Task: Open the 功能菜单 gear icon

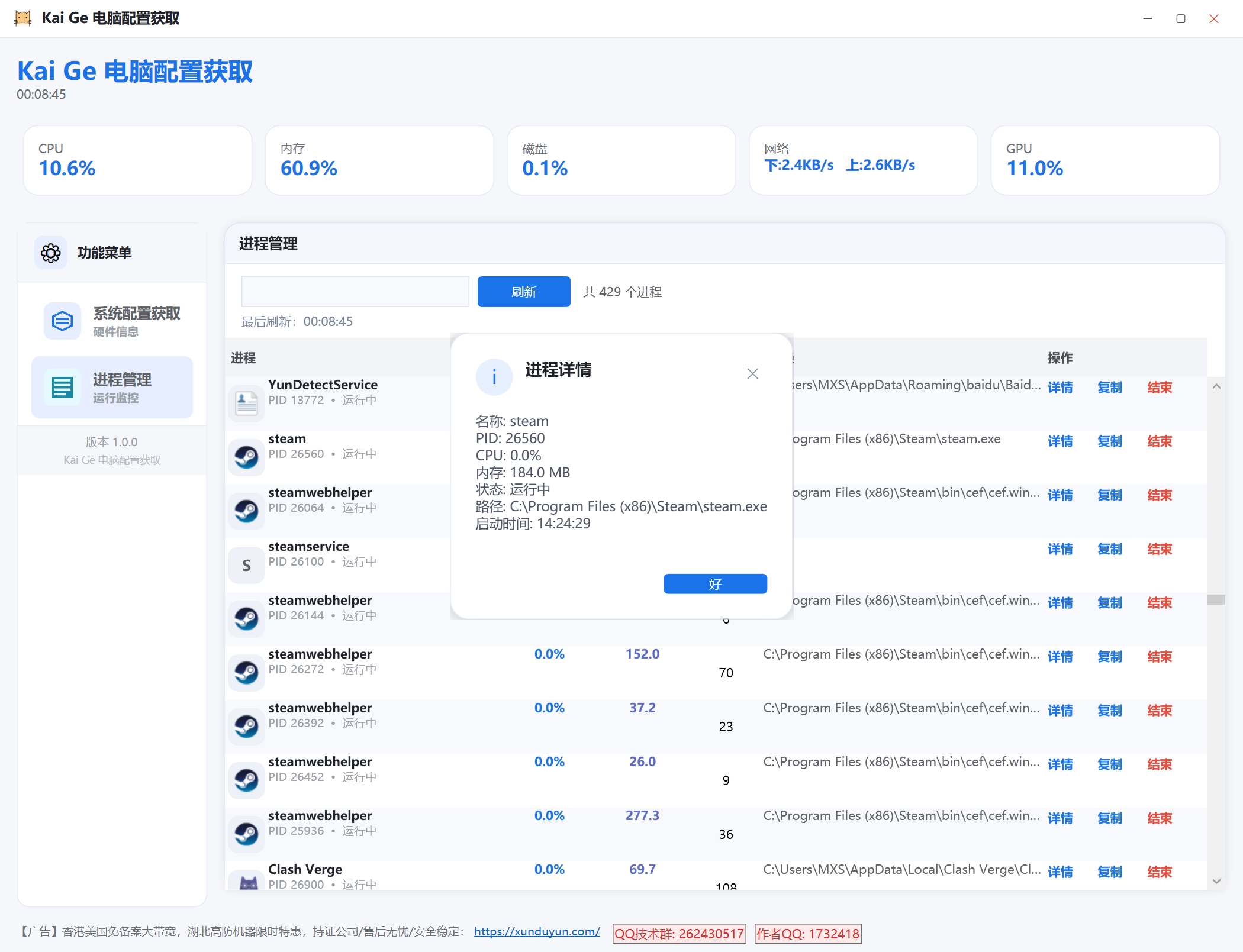Action: pos(50,253)
